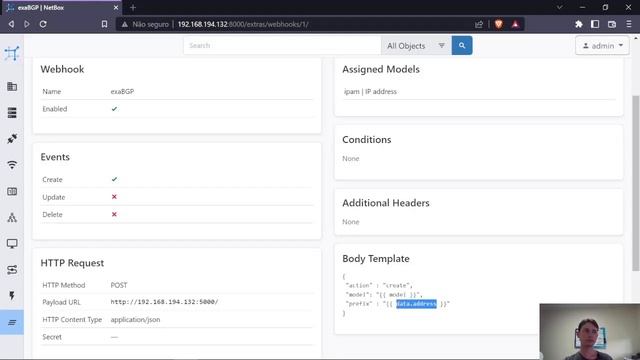Open Organization menu in the sidebar
The height and width of the screenshot is (360, 640).
pyautogui.click(x=12, y=87)
